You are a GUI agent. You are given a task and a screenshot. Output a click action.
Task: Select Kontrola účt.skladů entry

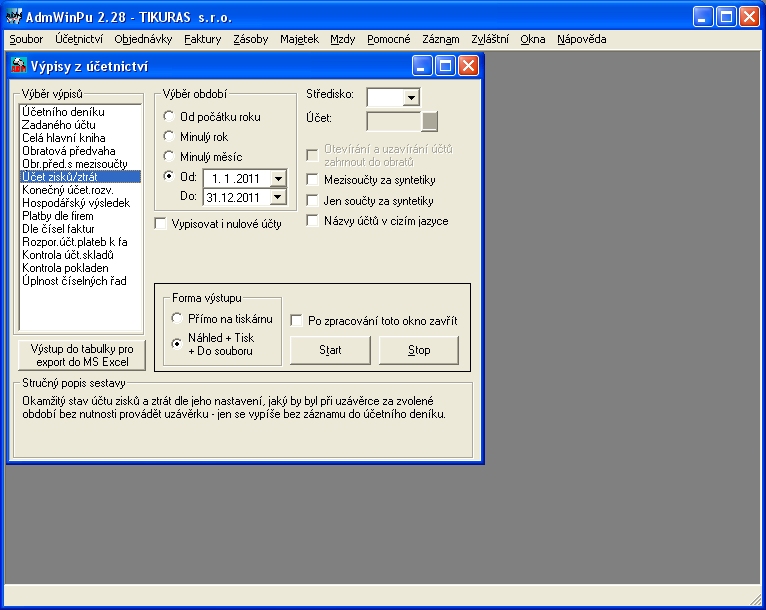coord(80,255)
